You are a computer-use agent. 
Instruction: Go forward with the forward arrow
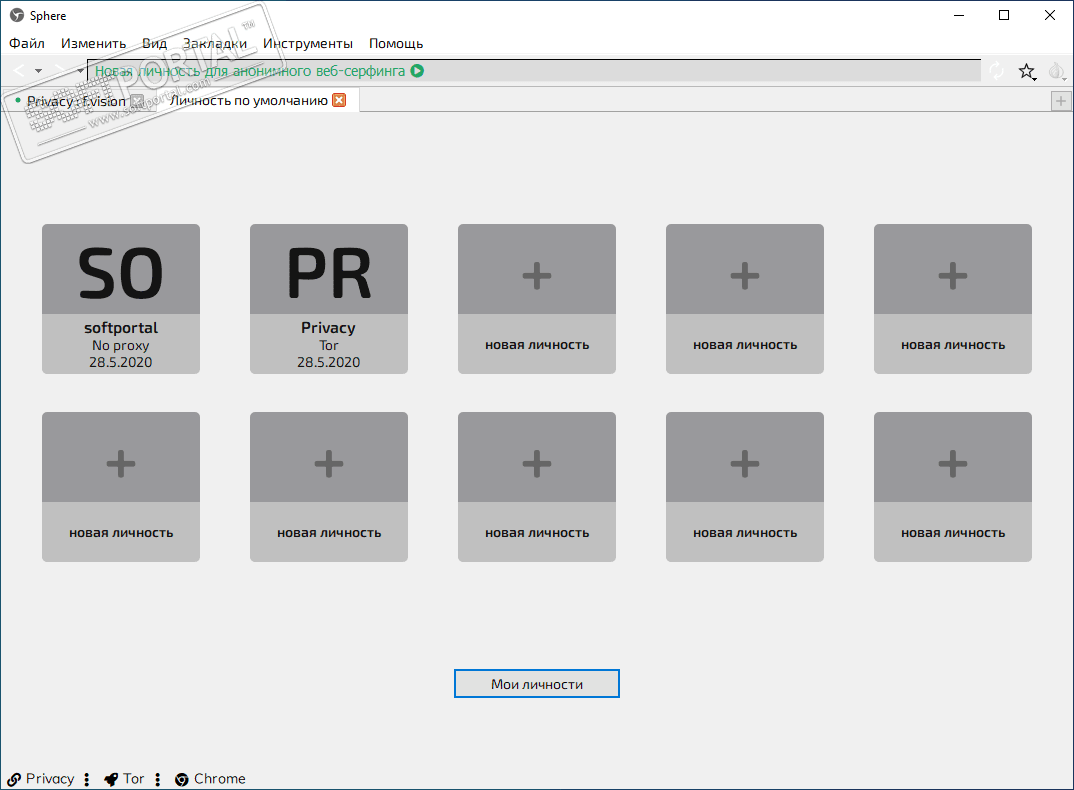pyautogui.click(x=60, y=70)
